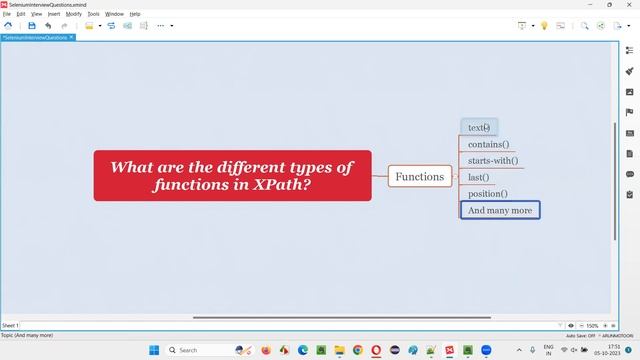This screenshot has height=360, width=640.
Task: Collapse the Functions branch toggle
Action: tap(456, 176)
